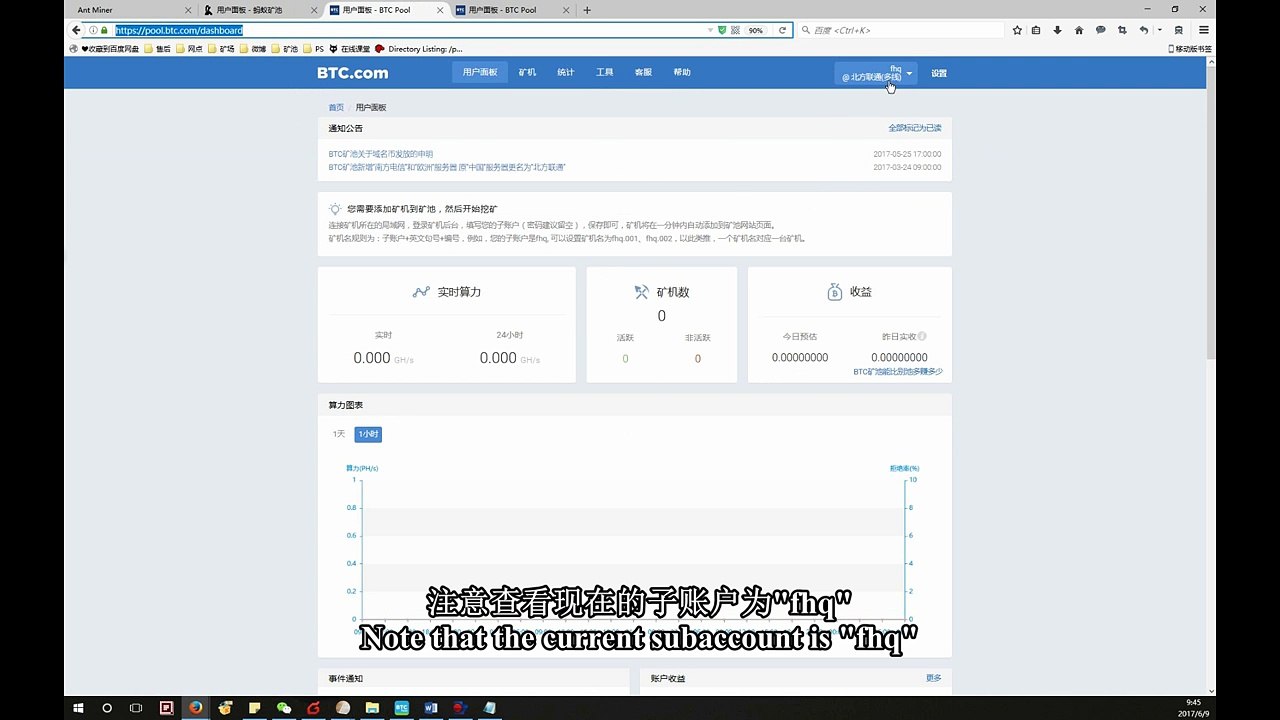Open Task View on the taskbar

(137, 708)
